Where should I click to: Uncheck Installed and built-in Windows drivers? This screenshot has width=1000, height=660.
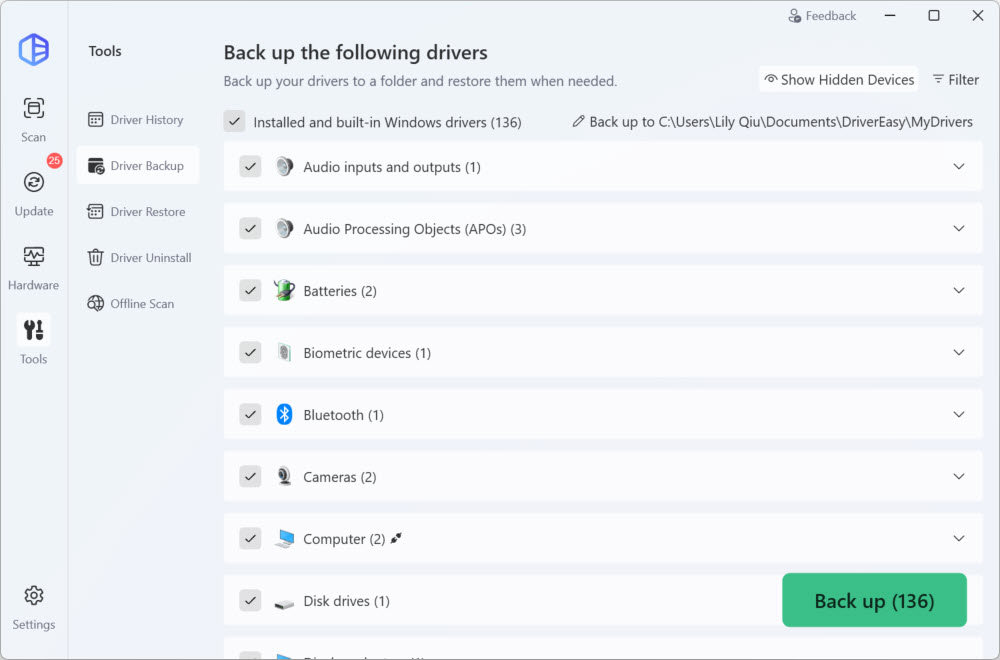[234, 122]
